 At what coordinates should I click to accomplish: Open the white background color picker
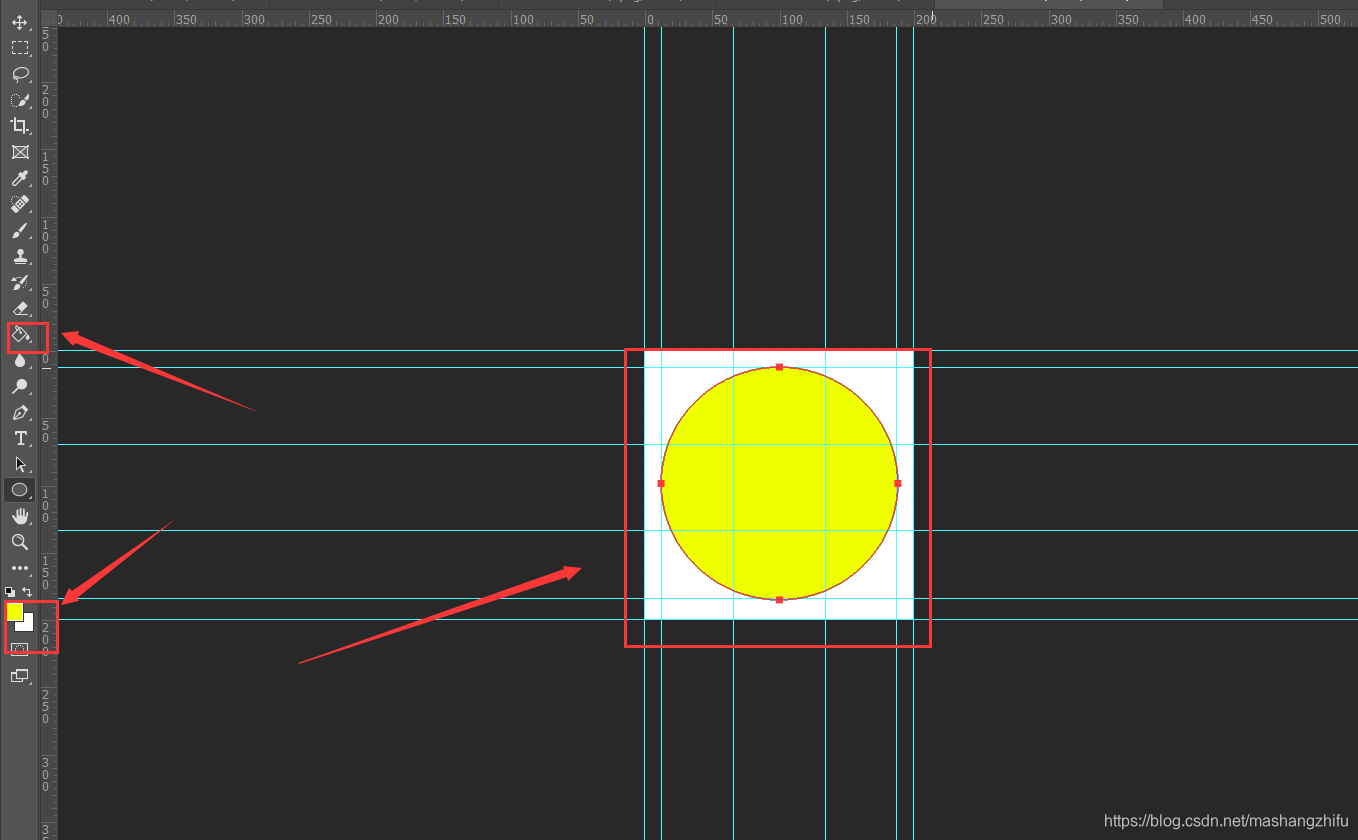click(29, 625)
